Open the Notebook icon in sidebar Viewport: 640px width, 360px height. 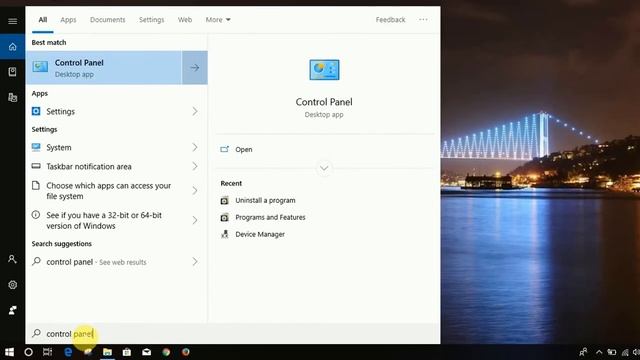coord(13,72)
